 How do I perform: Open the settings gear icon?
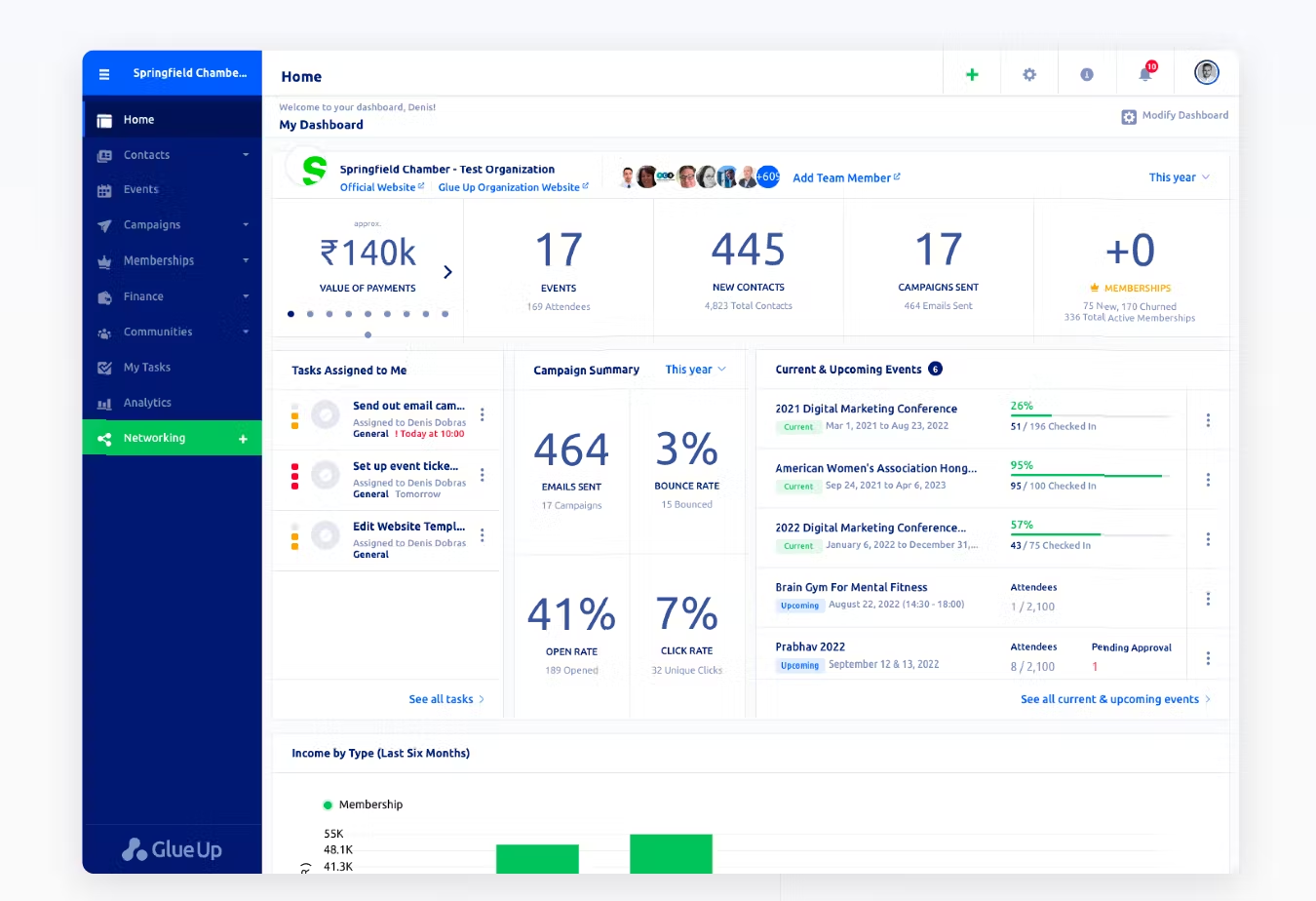click(x=1029, y=74)
